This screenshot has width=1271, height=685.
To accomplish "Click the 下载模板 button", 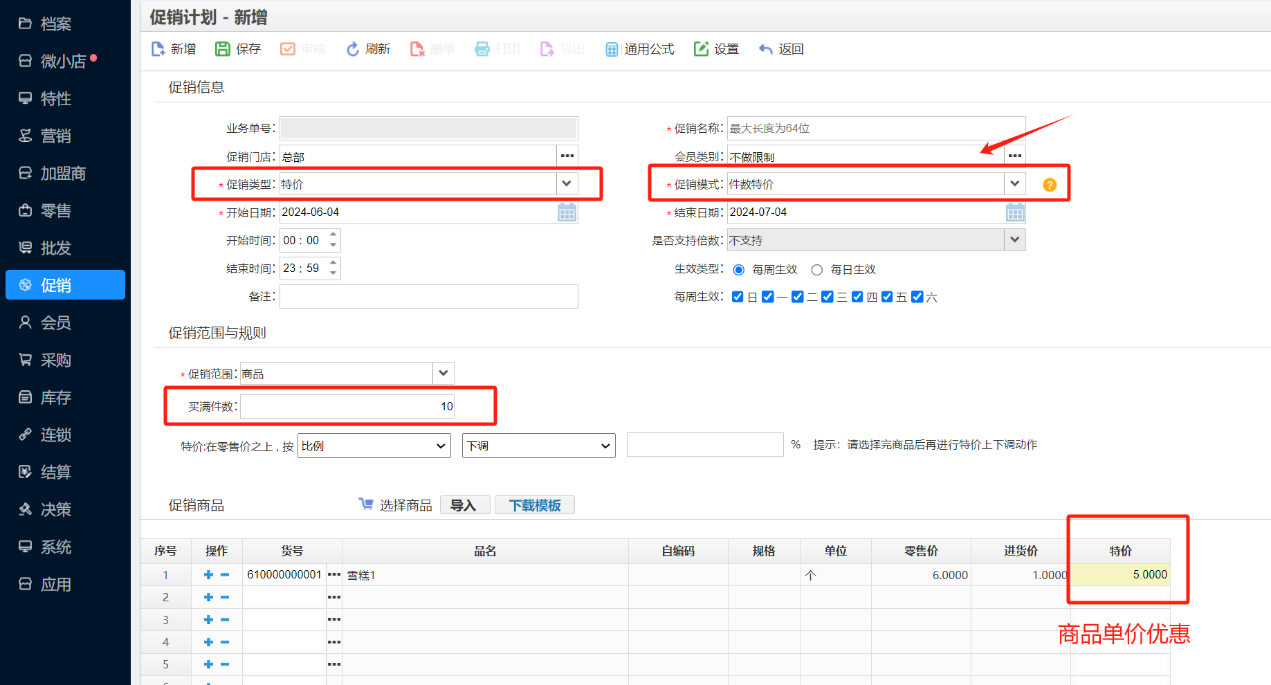I will (x=534, y=504).
